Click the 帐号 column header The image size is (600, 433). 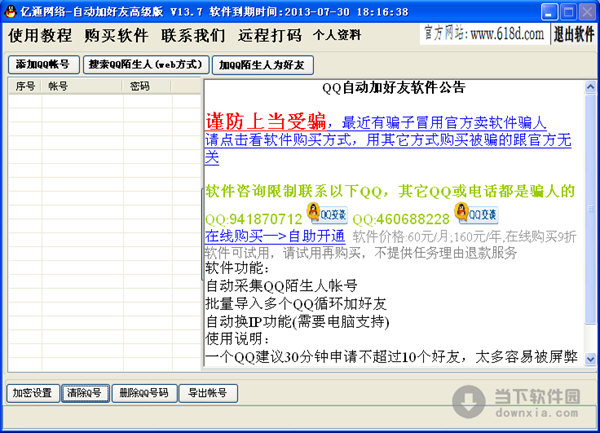(x=82, y=86)
